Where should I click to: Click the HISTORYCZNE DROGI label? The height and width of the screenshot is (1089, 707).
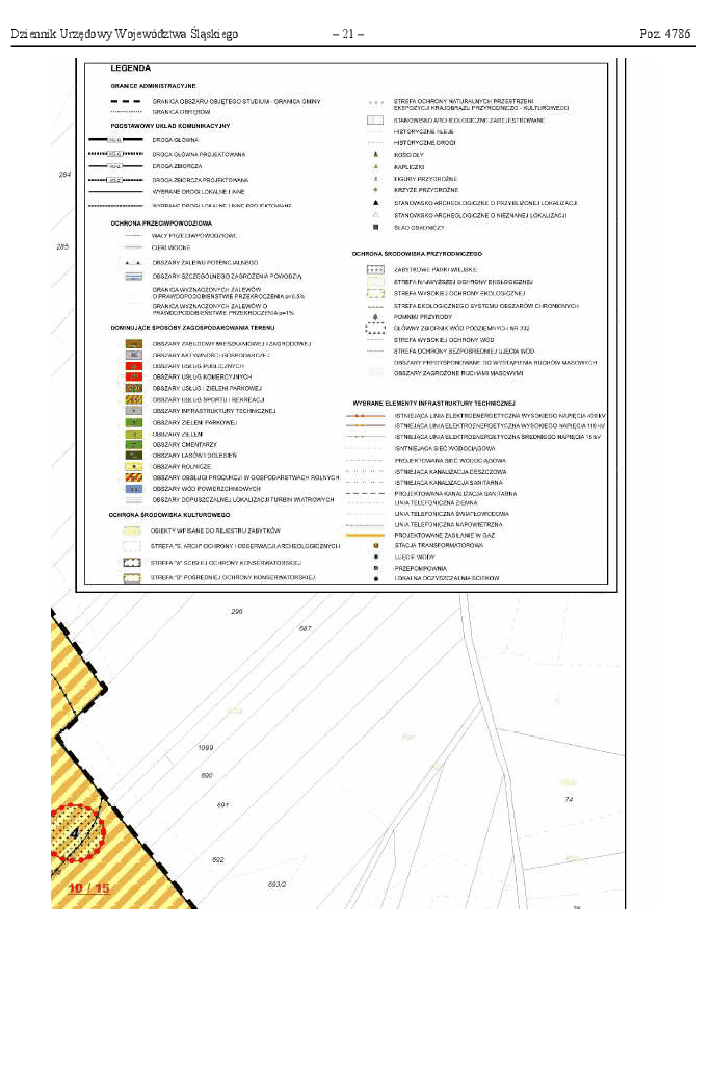click(x=424, y=143)
